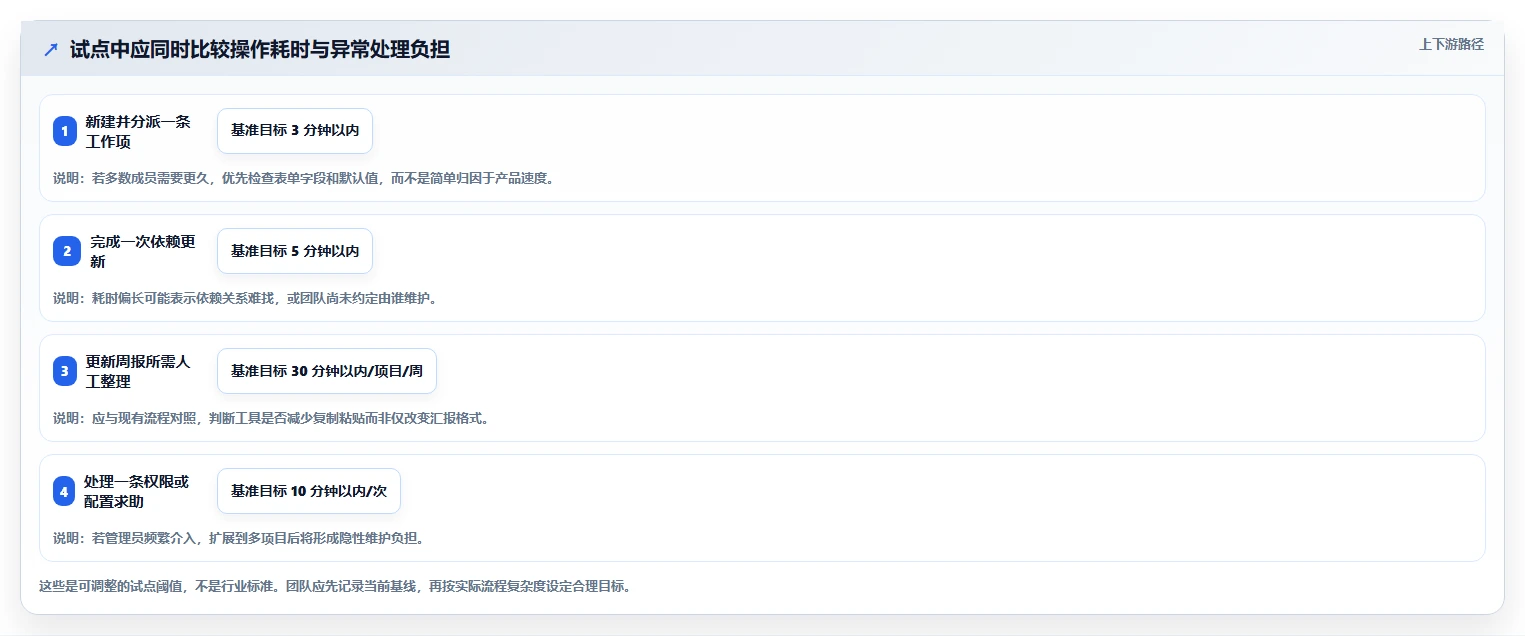Click the note about 表单字段和默认值
The width and height of the screenshot is (1525, 636).
click(303, 178)
